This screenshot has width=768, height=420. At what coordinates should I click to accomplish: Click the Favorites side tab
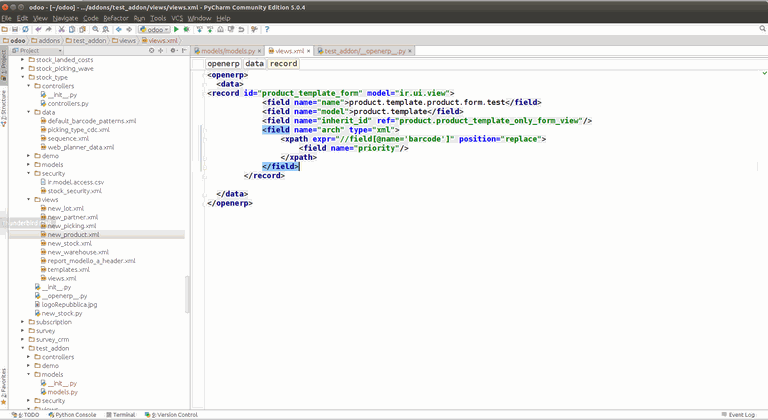(x=3, y=387)
